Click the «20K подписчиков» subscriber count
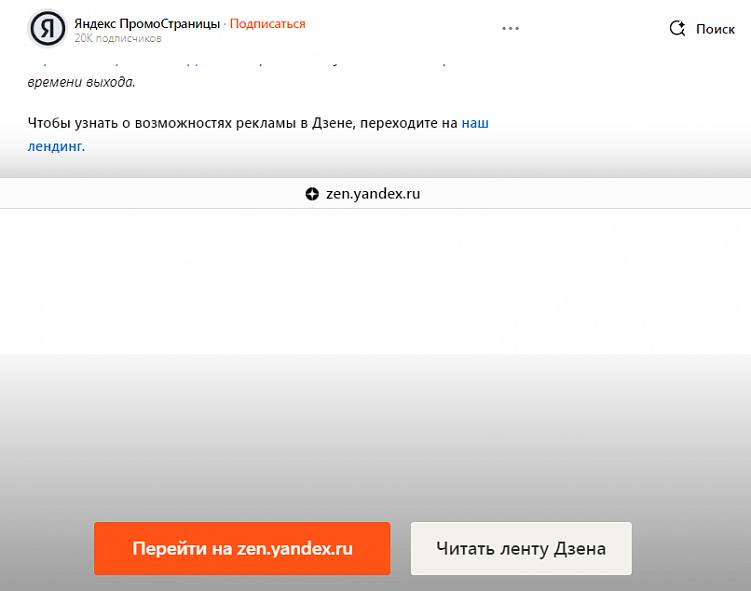 click(x=118, y=38)
